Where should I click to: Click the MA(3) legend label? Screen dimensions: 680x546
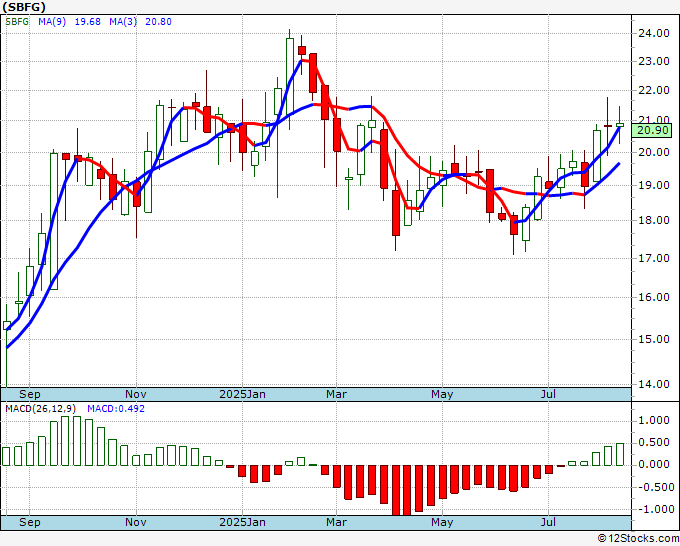pyautogui.click(x=123, y=22)
